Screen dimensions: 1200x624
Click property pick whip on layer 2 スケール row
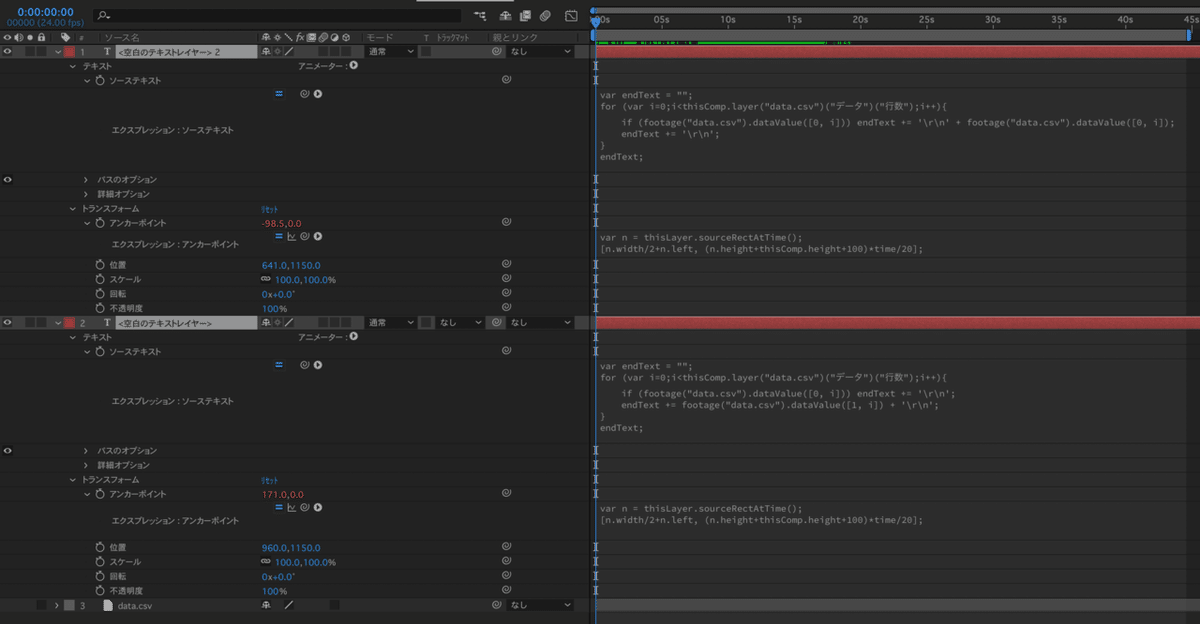pyautogui.click(x=507, y=562)
